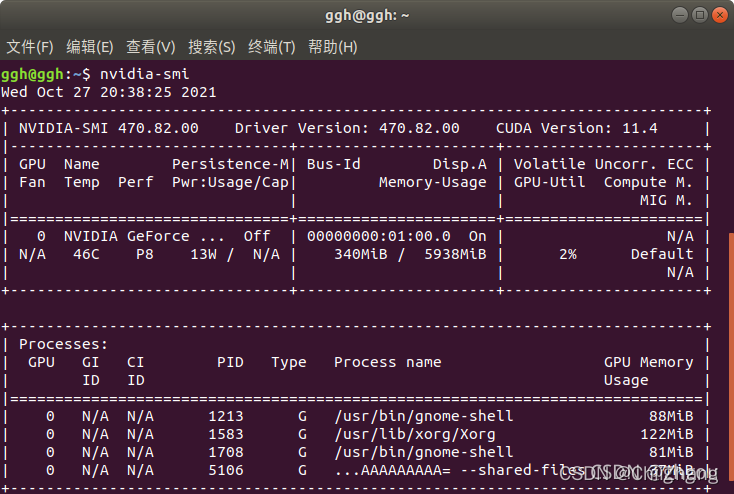
Task: Click the Process name column header
Action: (388, 362)
